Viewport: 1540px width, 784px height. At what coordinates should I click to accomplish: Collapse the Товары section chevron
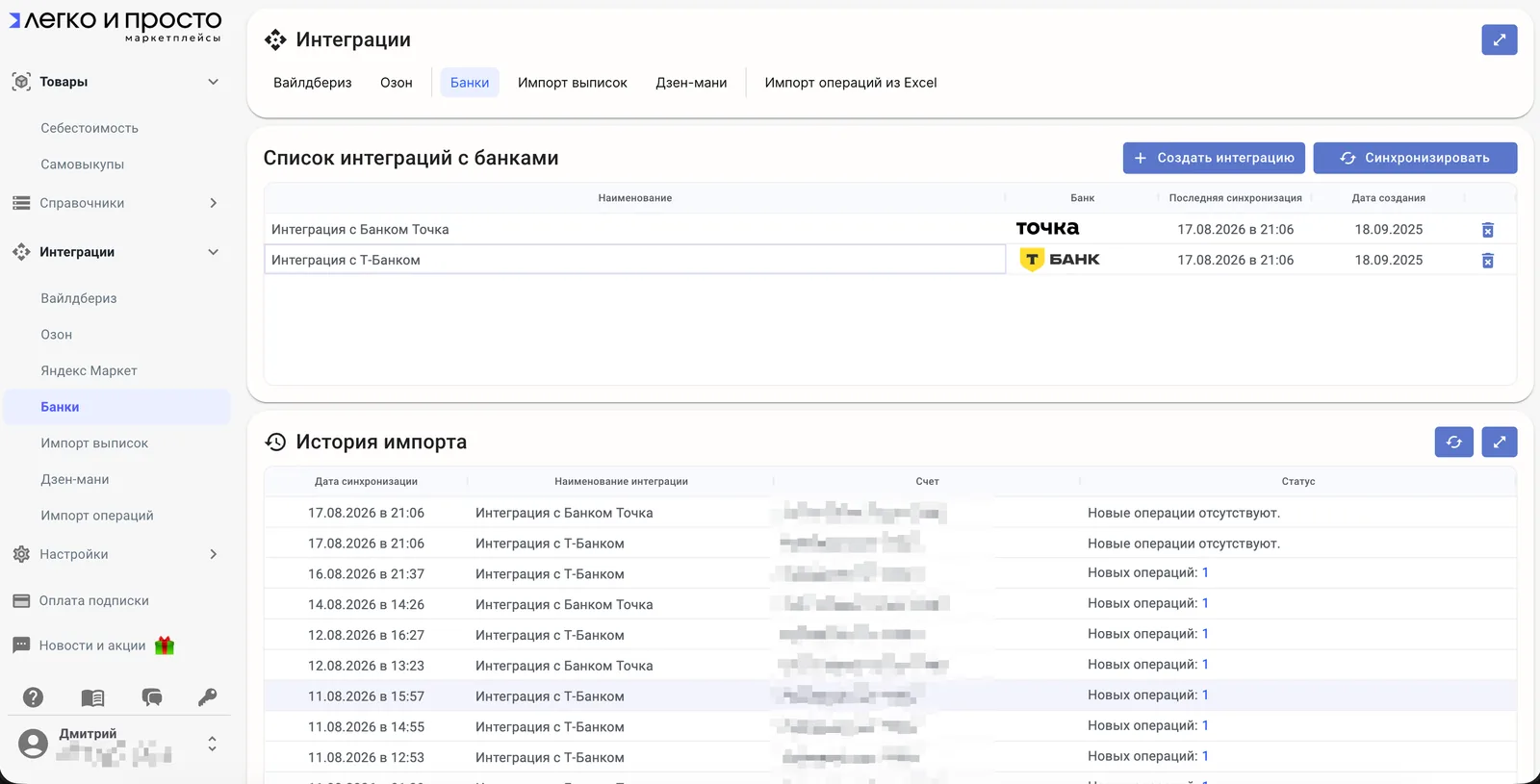(x=213, y=82)
